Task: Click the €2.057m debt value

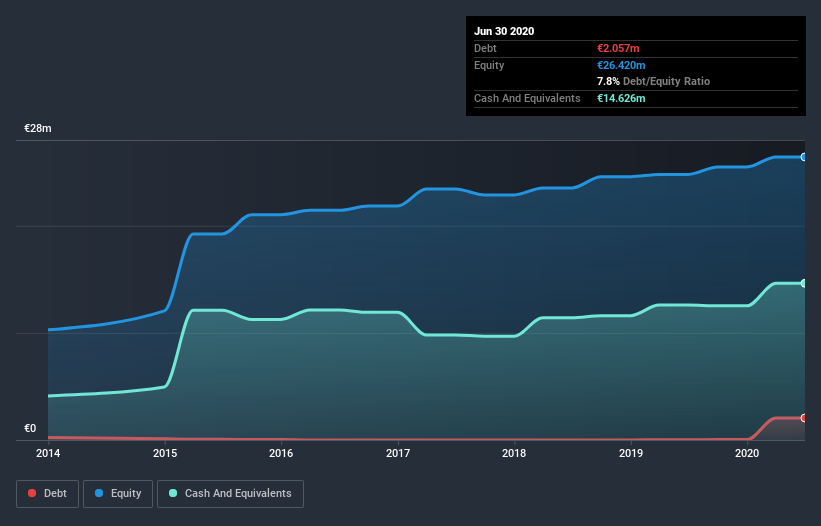Action: [x=618, y=48]
